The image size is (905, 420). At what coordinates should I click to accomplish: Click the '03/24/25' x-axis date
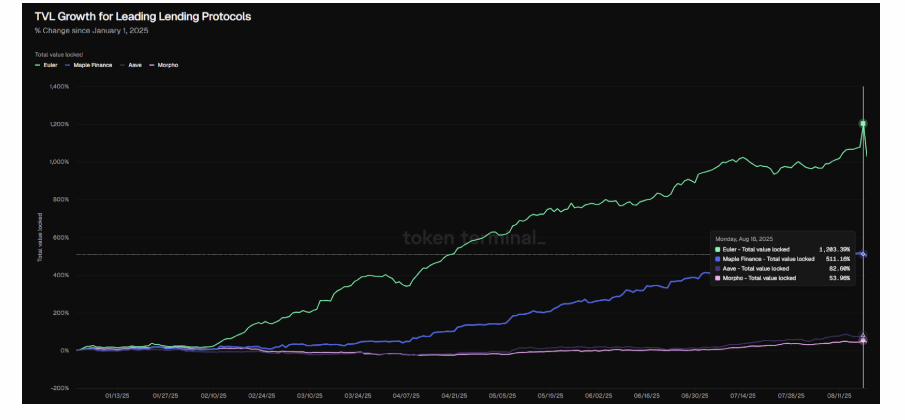click(357, 396)
